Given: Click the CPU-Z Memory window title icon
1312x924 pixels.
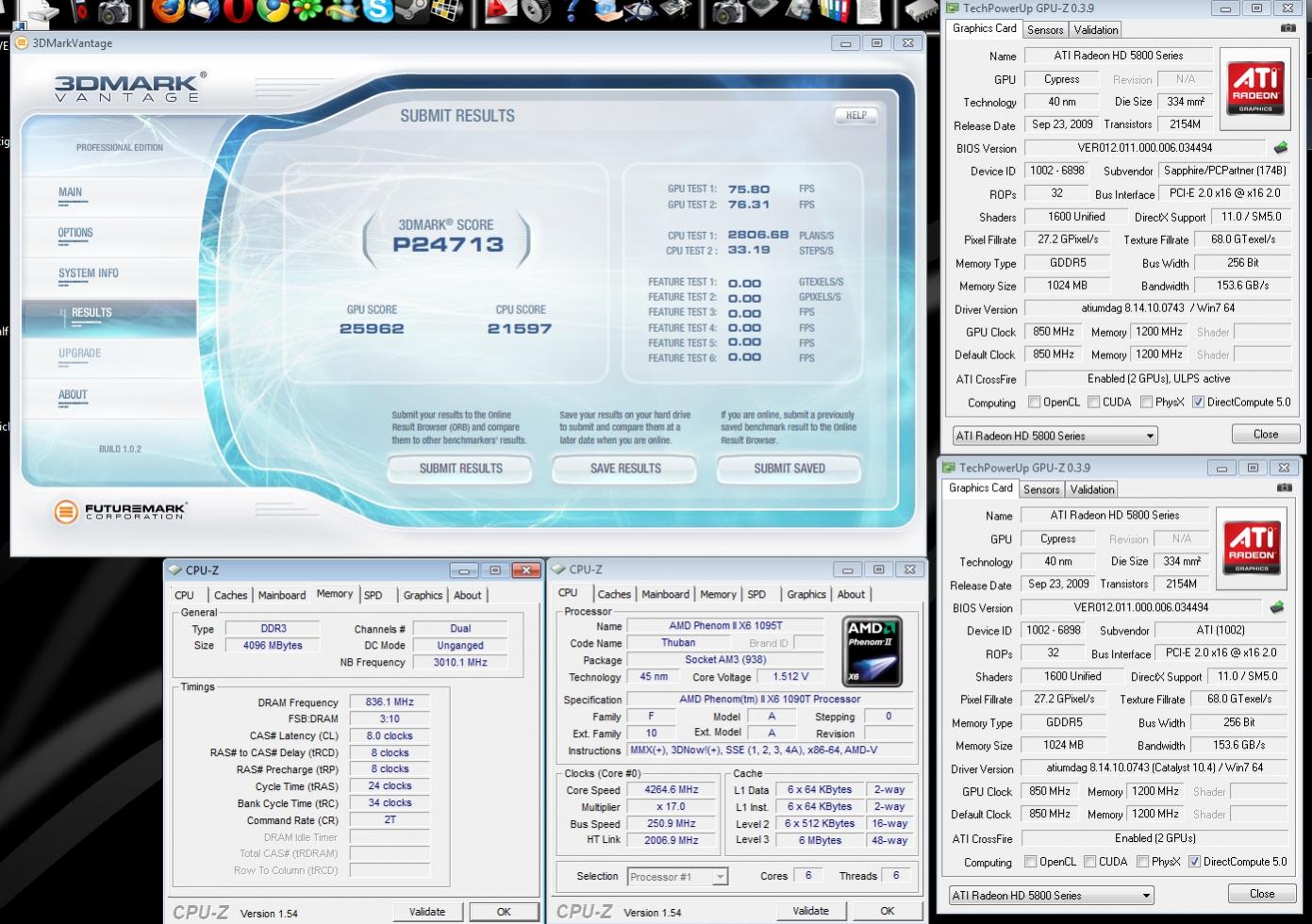Looking at the screenshot, I should click(174, 569).
